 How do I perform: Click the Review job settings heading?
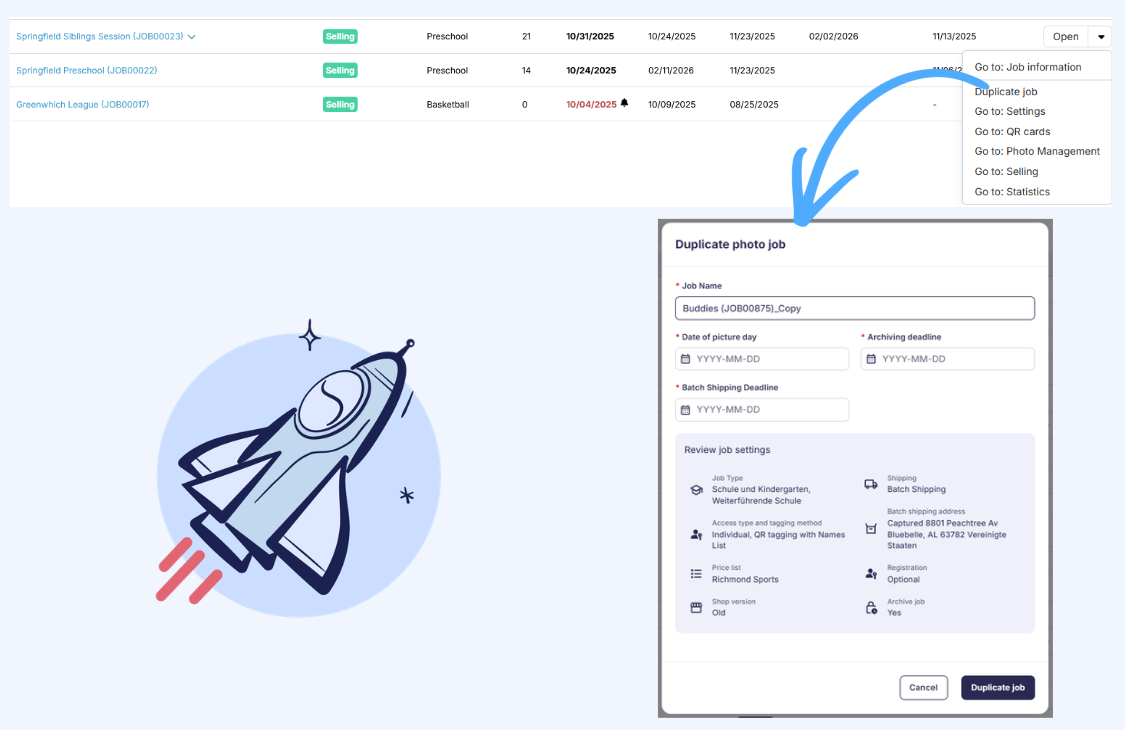pyautogui.click(x=727, y=450)
